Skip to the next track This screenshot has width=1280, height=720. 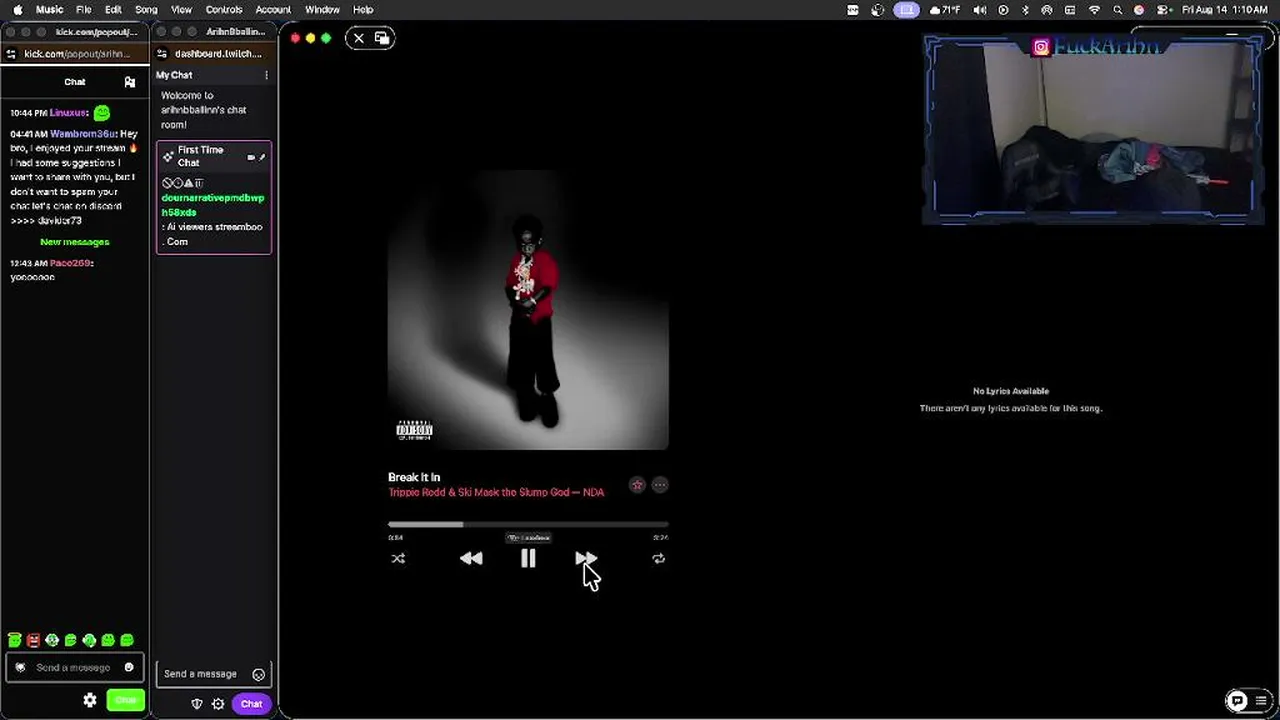pyautogui.click(x=586, y=559)
